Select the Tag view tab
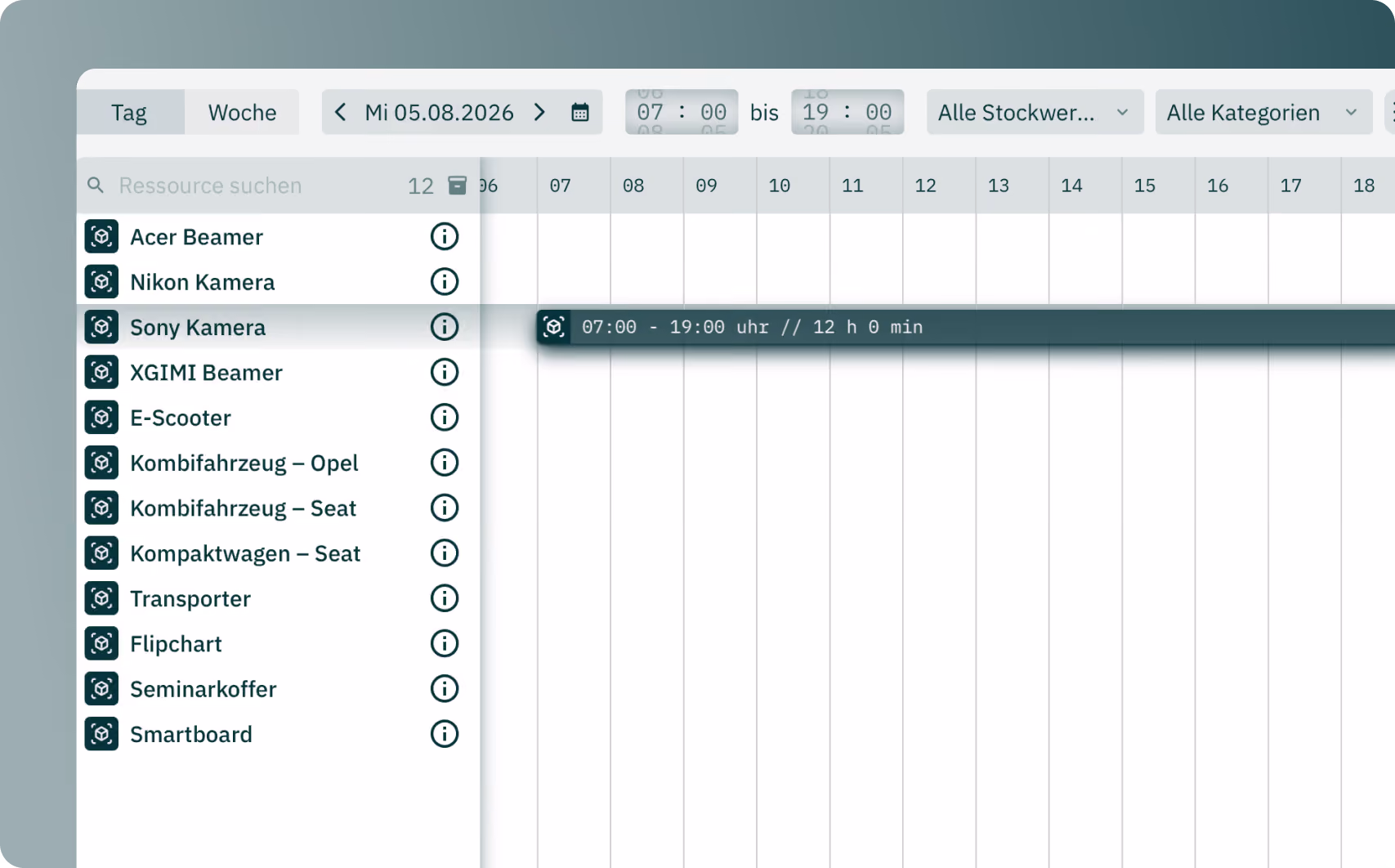The width and height of the screenshot is (1395, 868). 129,112
